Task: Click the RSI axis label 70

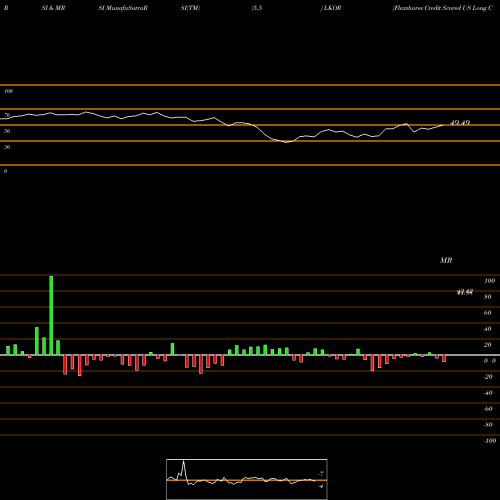Action: point(7,115)
